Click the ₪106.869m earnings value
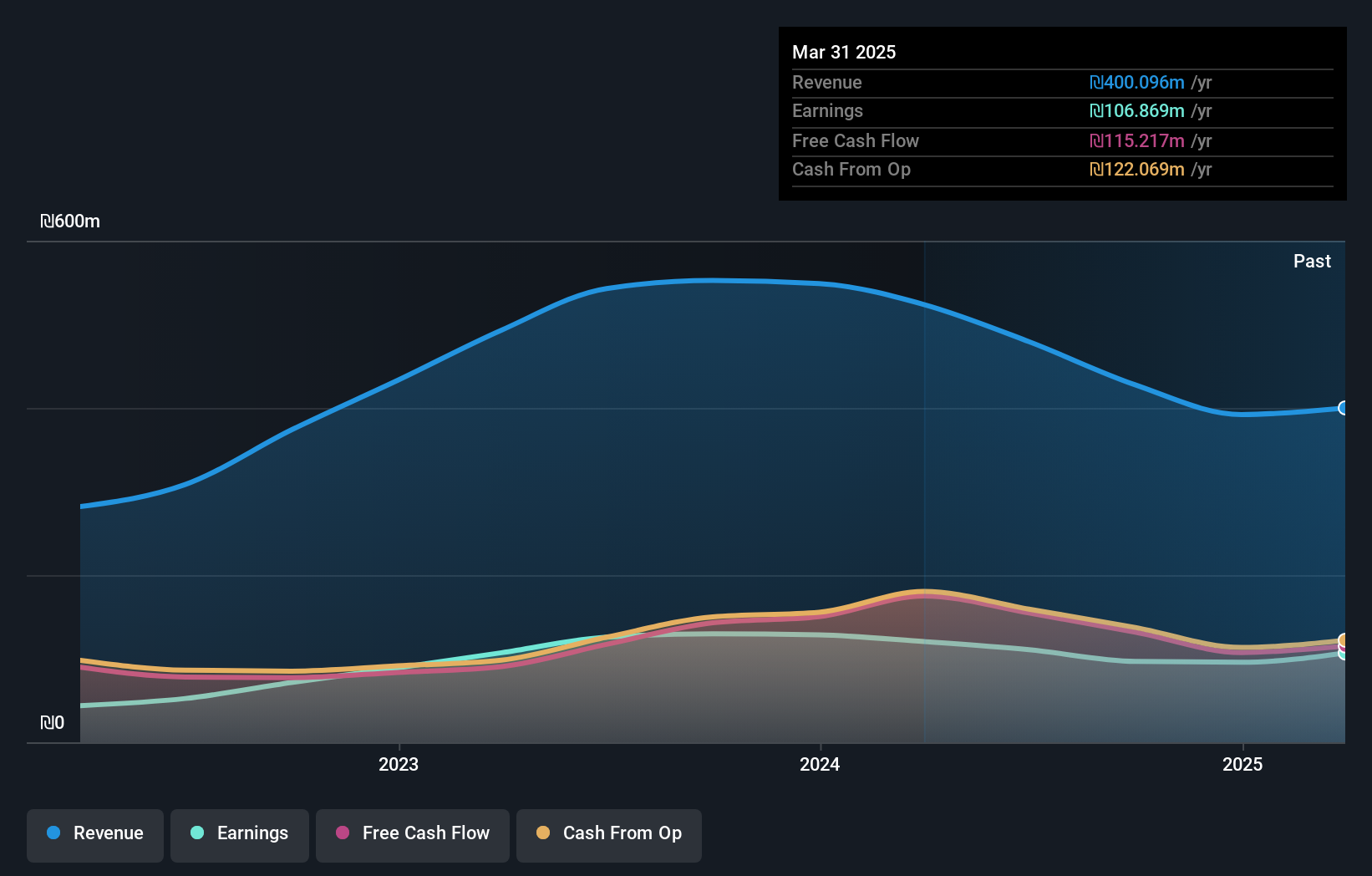1372x876 pixels. (1137, 110)
